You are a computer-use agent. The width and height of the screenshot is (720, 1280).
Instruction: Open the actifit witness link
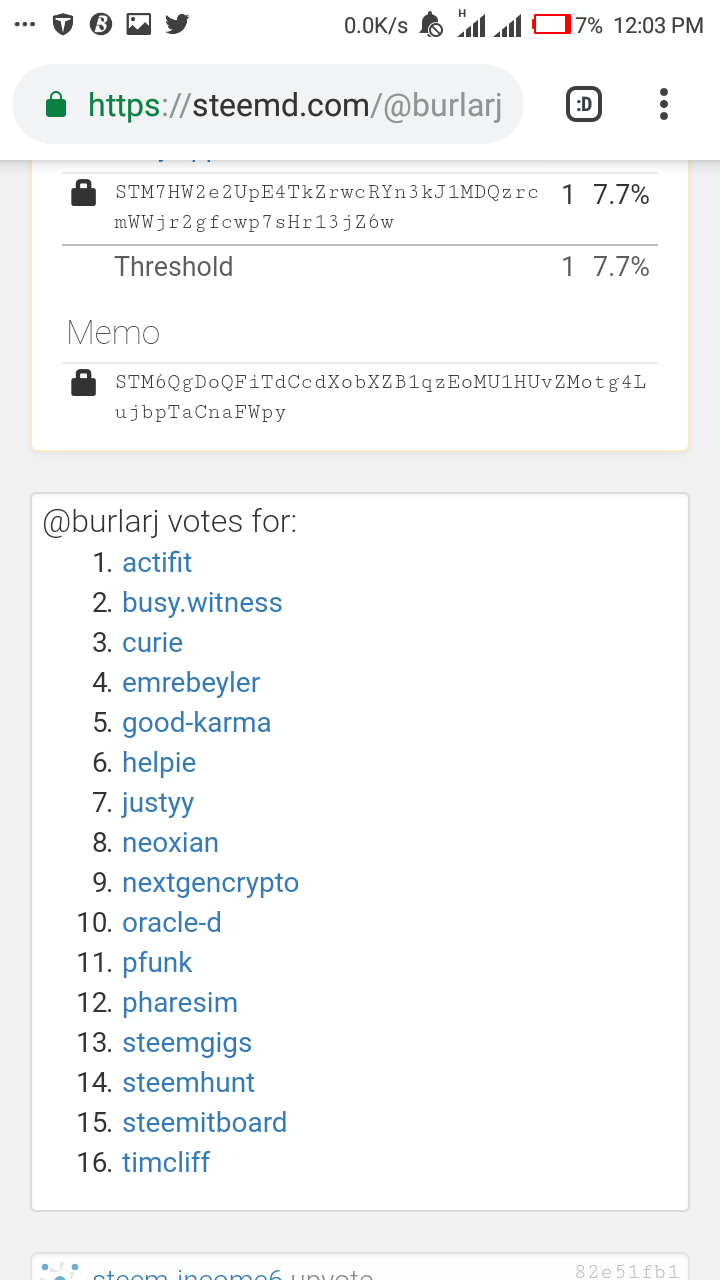pos(157,563)
